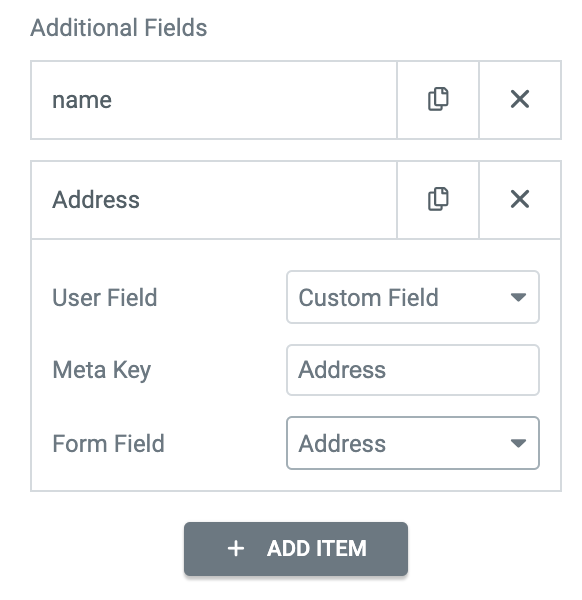The image size is (582, 600).
Task: Open the Form Field dropdown
Action: pyautogui.click(x=412, y=443)
